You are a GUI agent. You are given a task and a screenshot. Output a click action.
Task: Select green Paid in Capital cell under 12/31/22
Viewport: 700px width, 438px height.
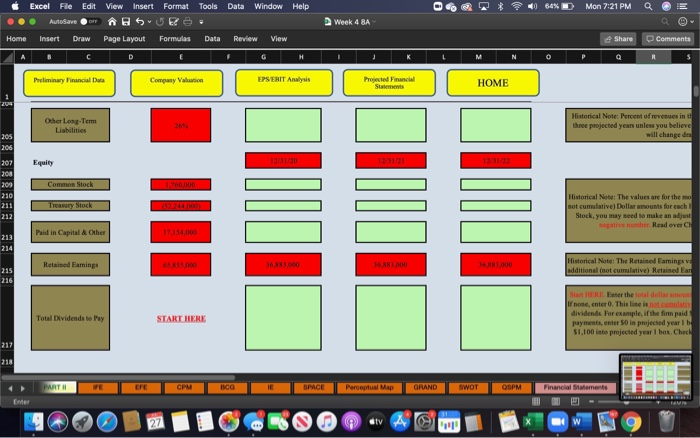click(496, 232)
